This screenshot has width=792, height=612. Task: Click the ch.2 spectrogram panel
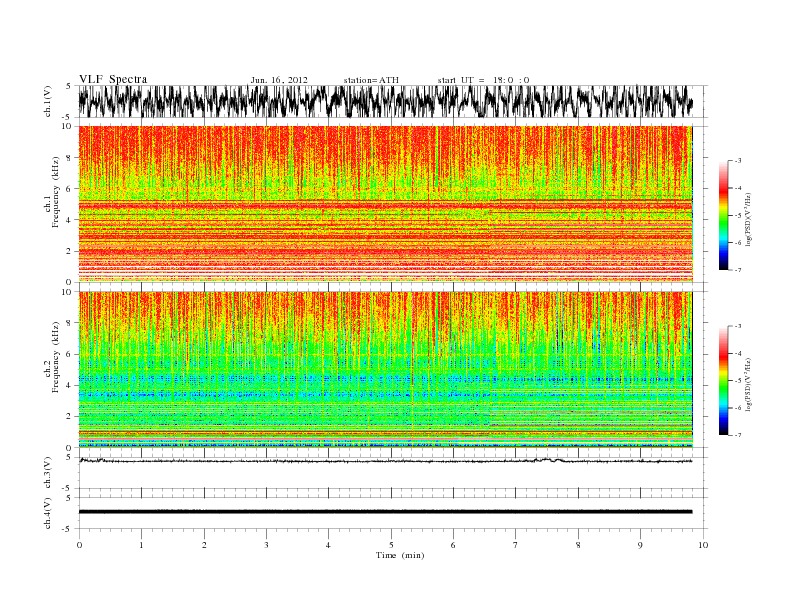(385, 369)
